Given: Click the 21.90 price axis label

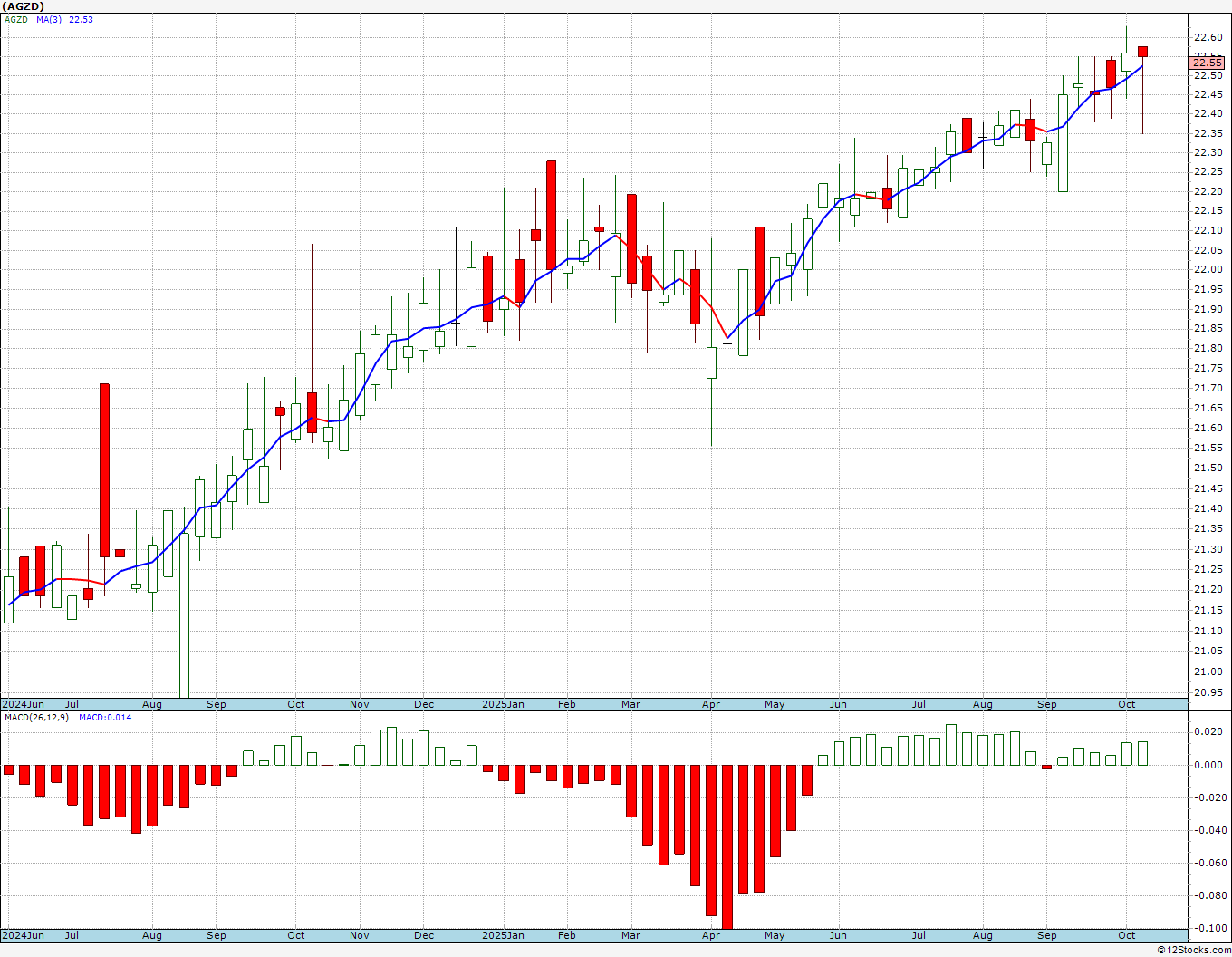Looking at the screenshot, I should click(1208, 309).
